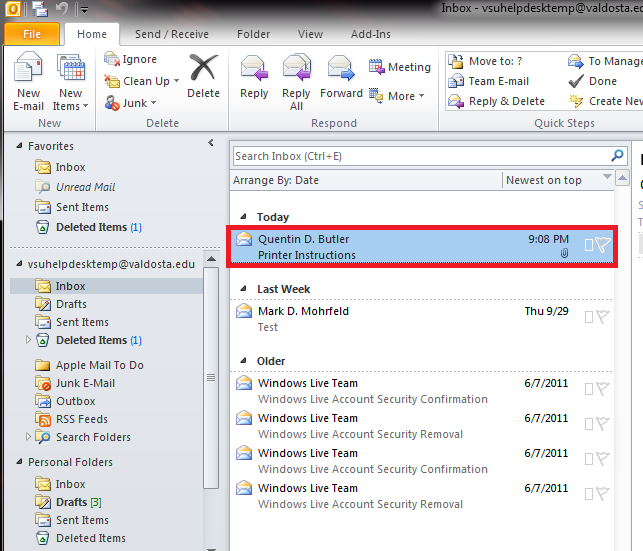Viewport: 643px width, 551px height.
Task: Flag the Mark D. Mohrfeld message
Action: pos(603,316)
